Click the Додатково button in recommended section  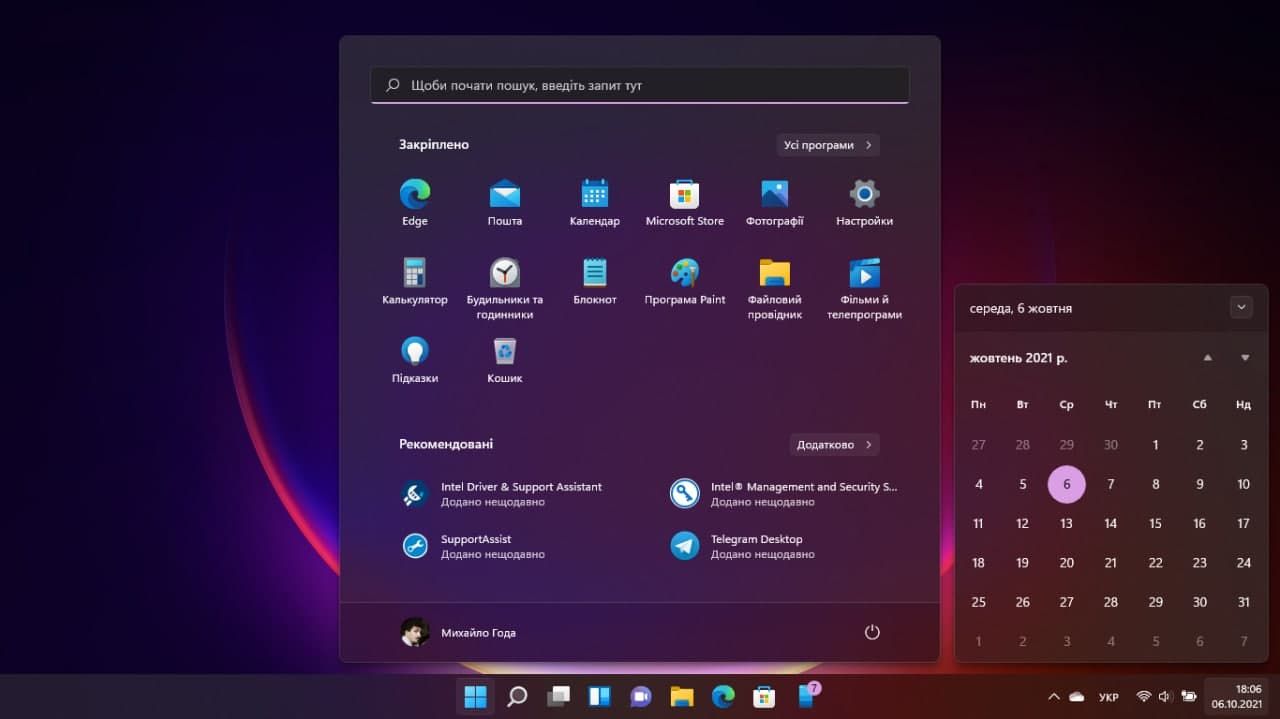834,444
